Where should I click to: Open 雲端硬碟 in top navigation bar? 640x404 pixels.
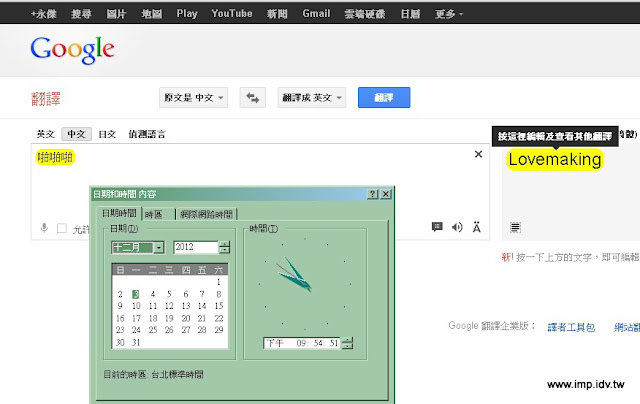point(365,14)
